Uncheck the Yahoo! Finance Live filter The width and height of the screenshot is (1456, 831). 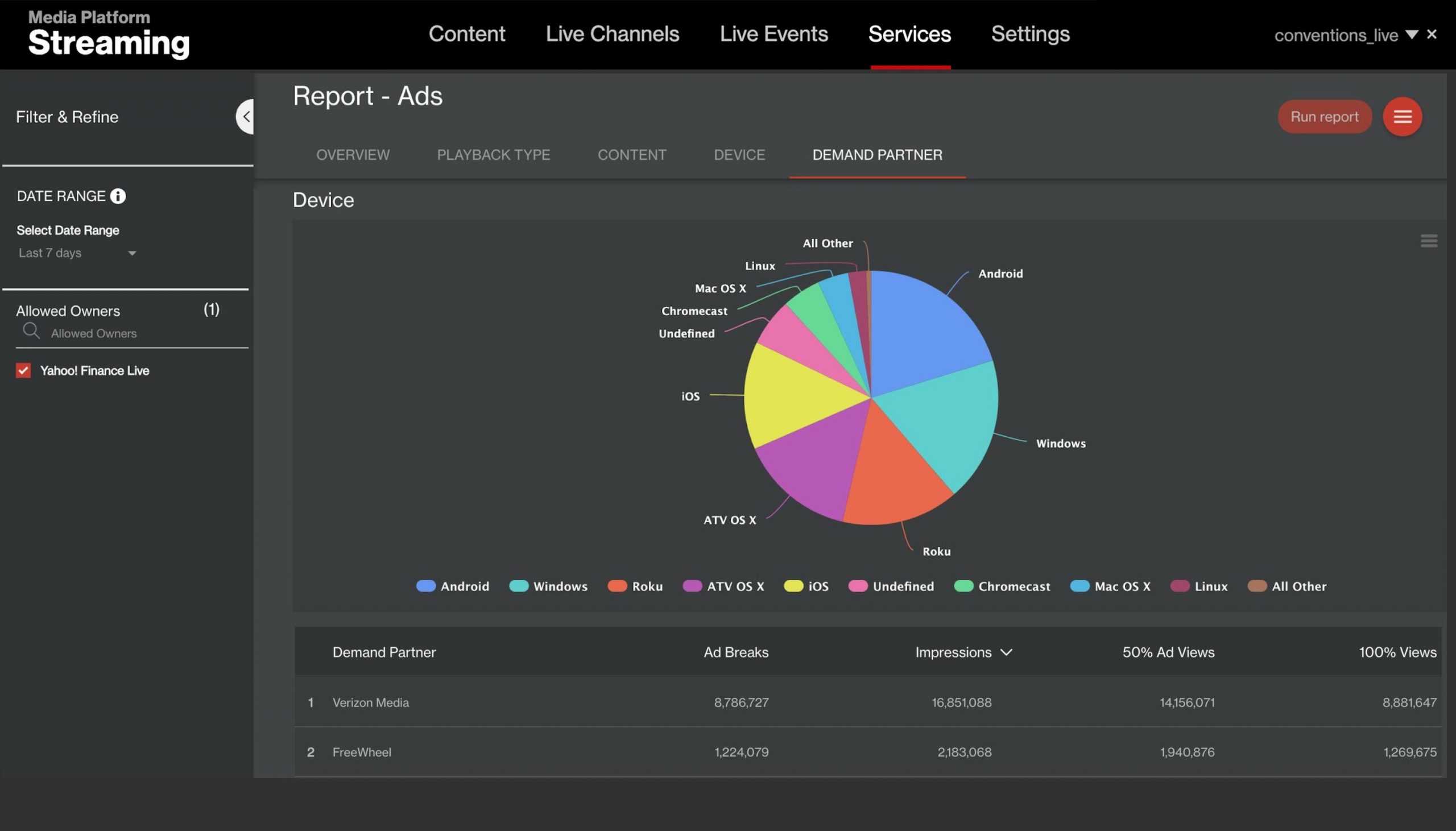point(23,370)
